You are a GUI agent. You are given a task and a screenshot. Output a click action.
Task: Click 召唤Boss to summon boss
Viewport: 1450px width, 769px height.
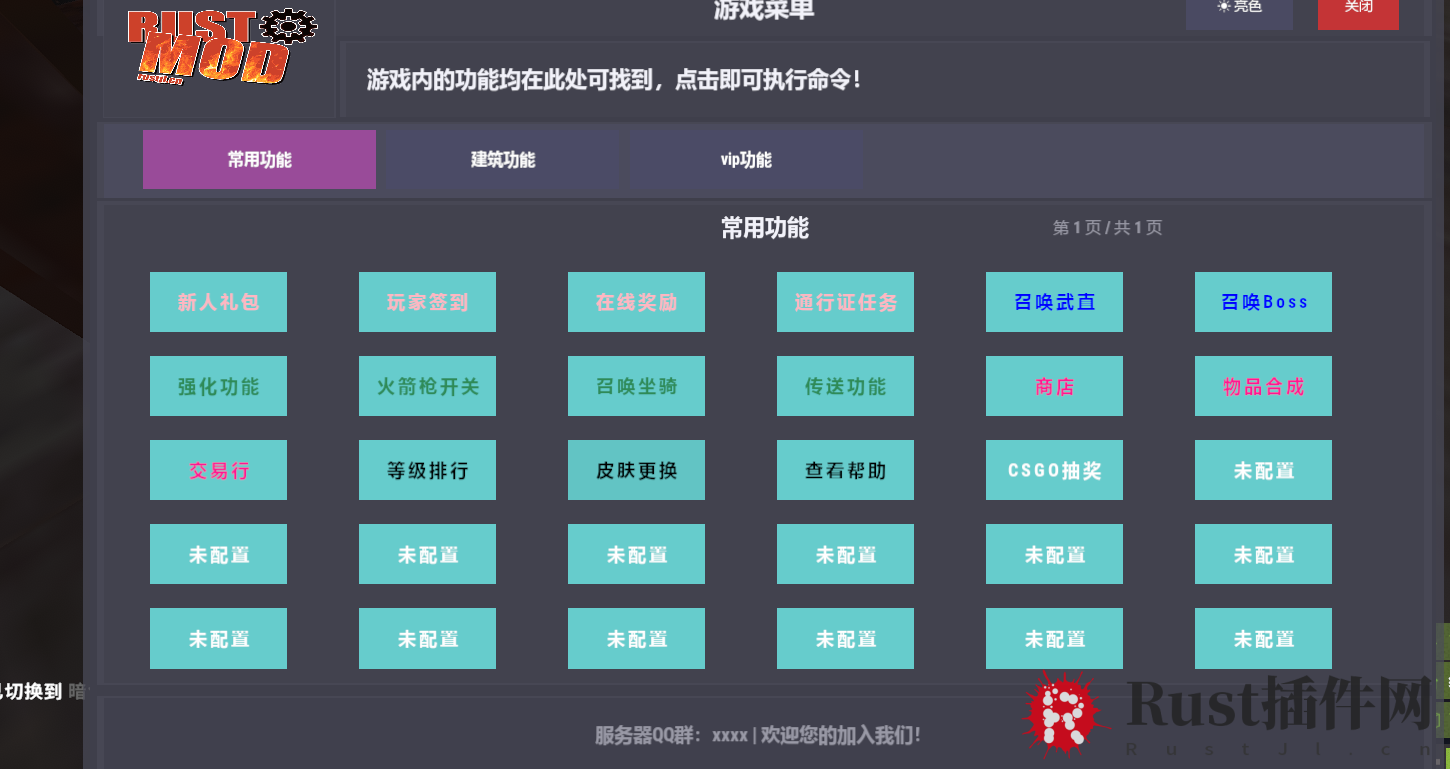coord(1263,302)
